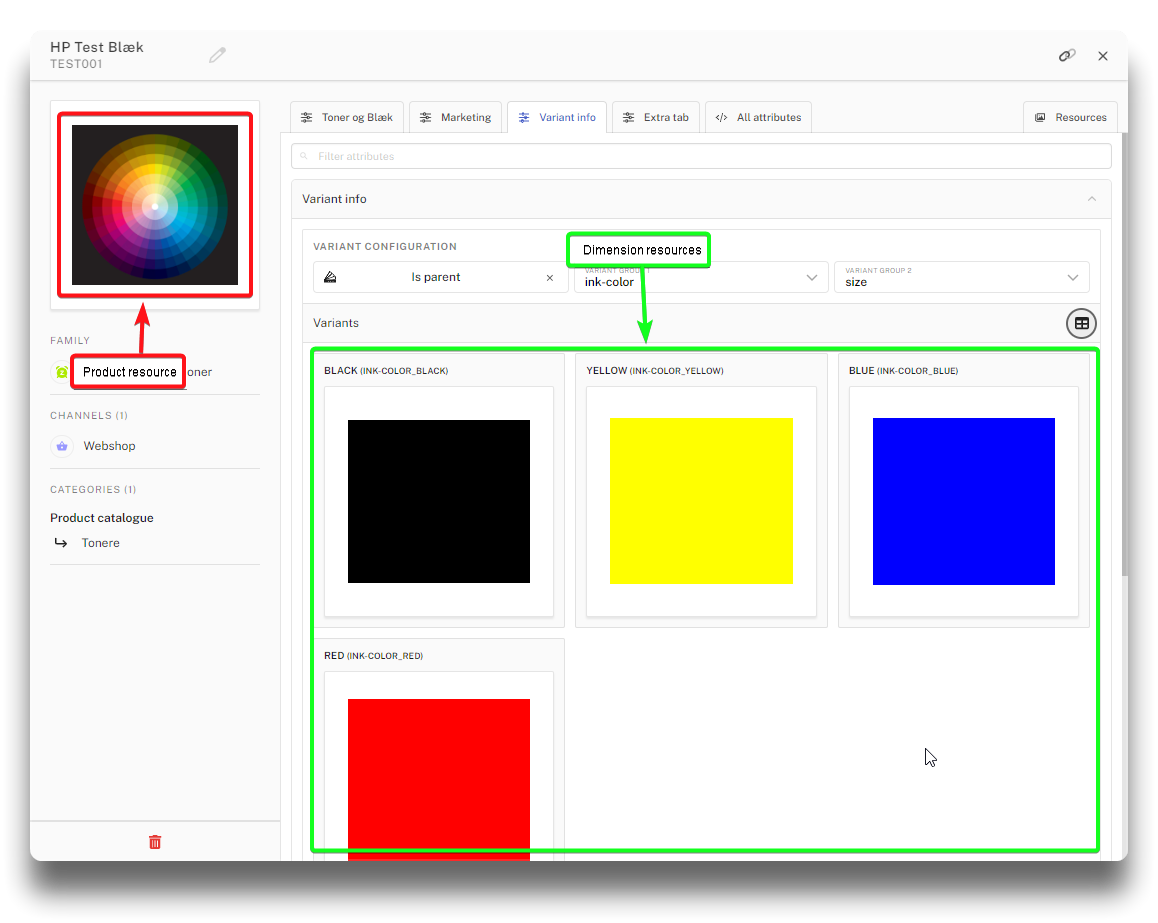Click the Webshop channel basket icon

62,446
